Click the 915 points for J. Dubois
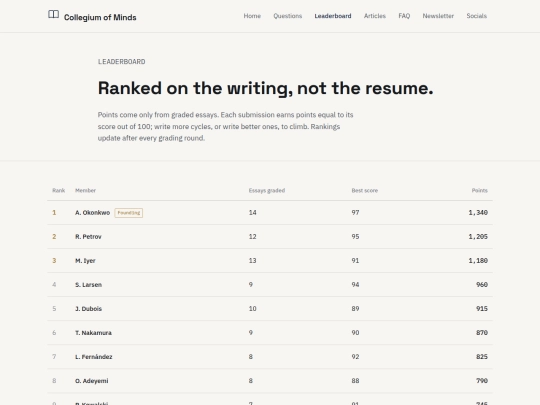Viewport: 540px width, 405px height. pyautogui.click(x=482, y=309)
